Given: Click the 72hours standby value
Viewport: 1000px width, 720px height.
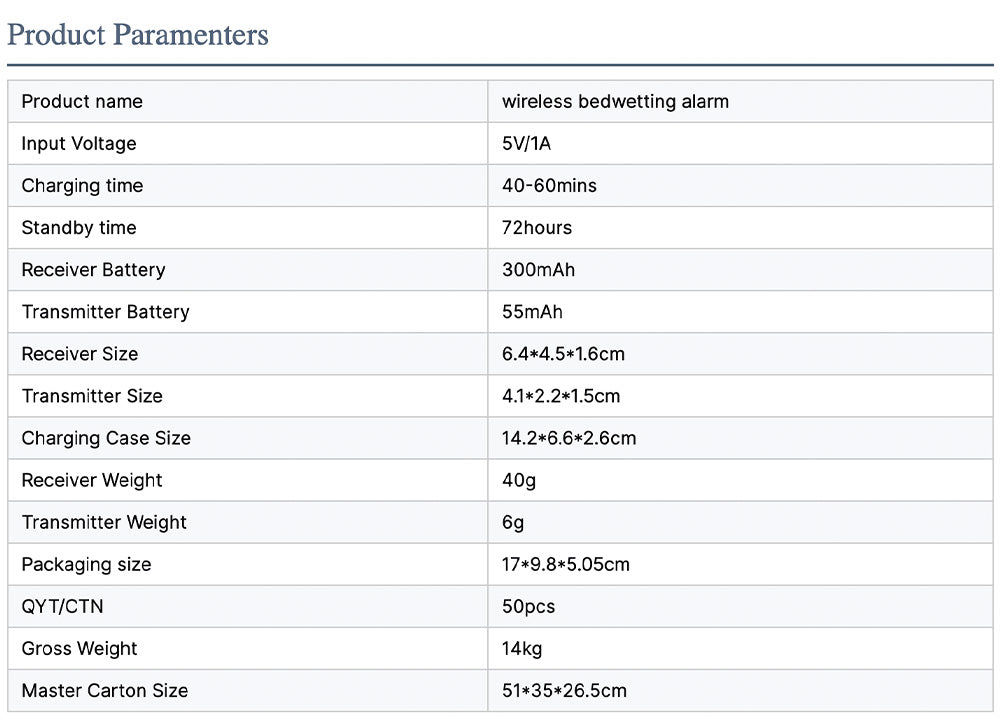Looking at the screenshot, I should (537, 228).
